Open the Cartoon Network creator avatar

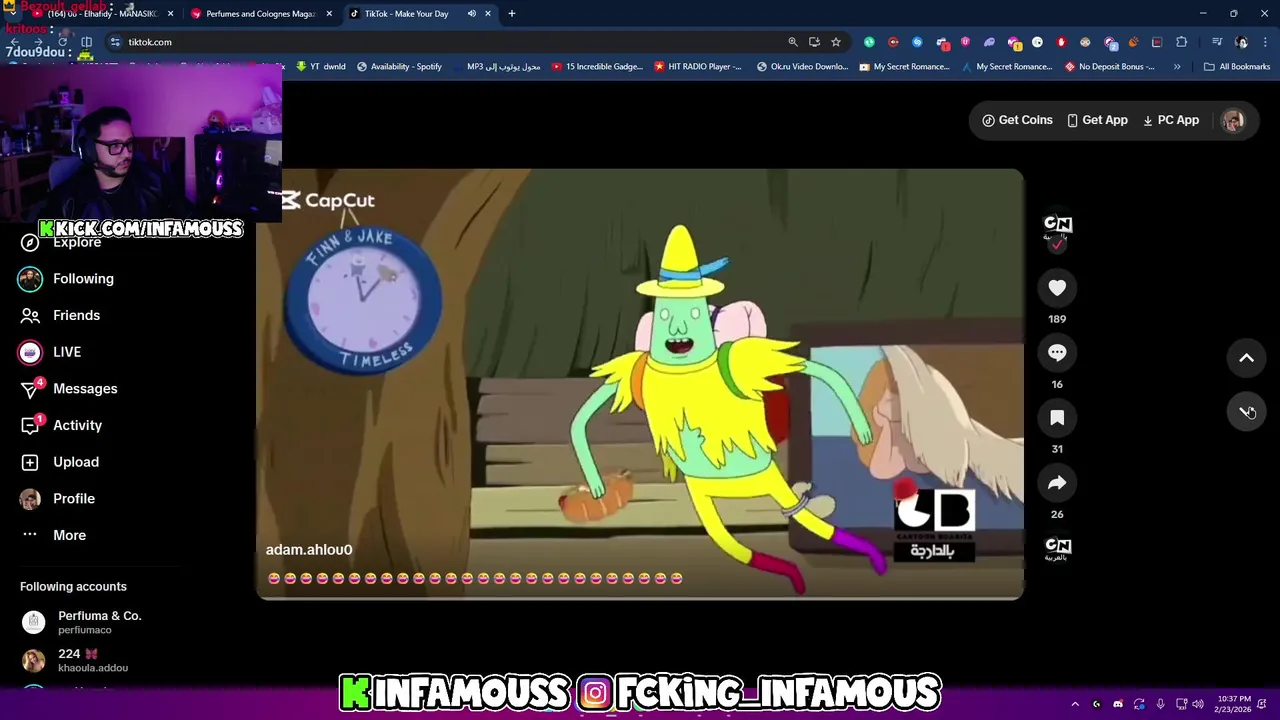pos(1057,224)
